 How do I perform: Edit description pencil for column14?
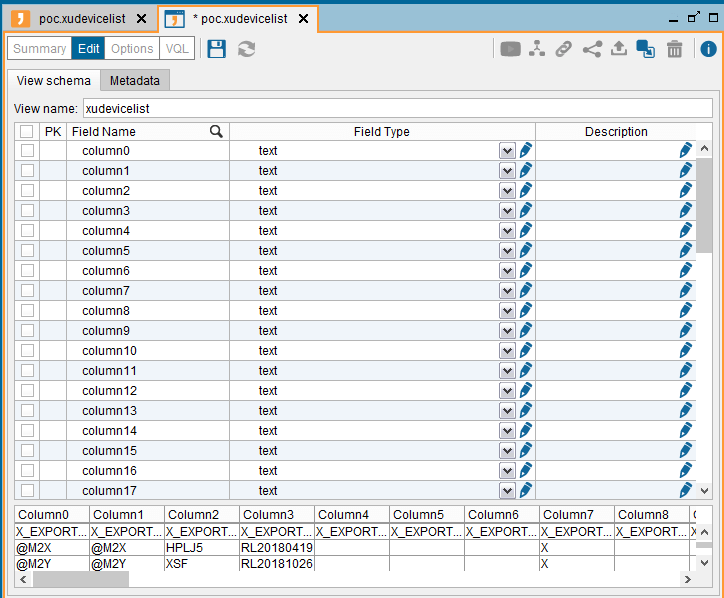pyautogui.click(x=686, y=430)
